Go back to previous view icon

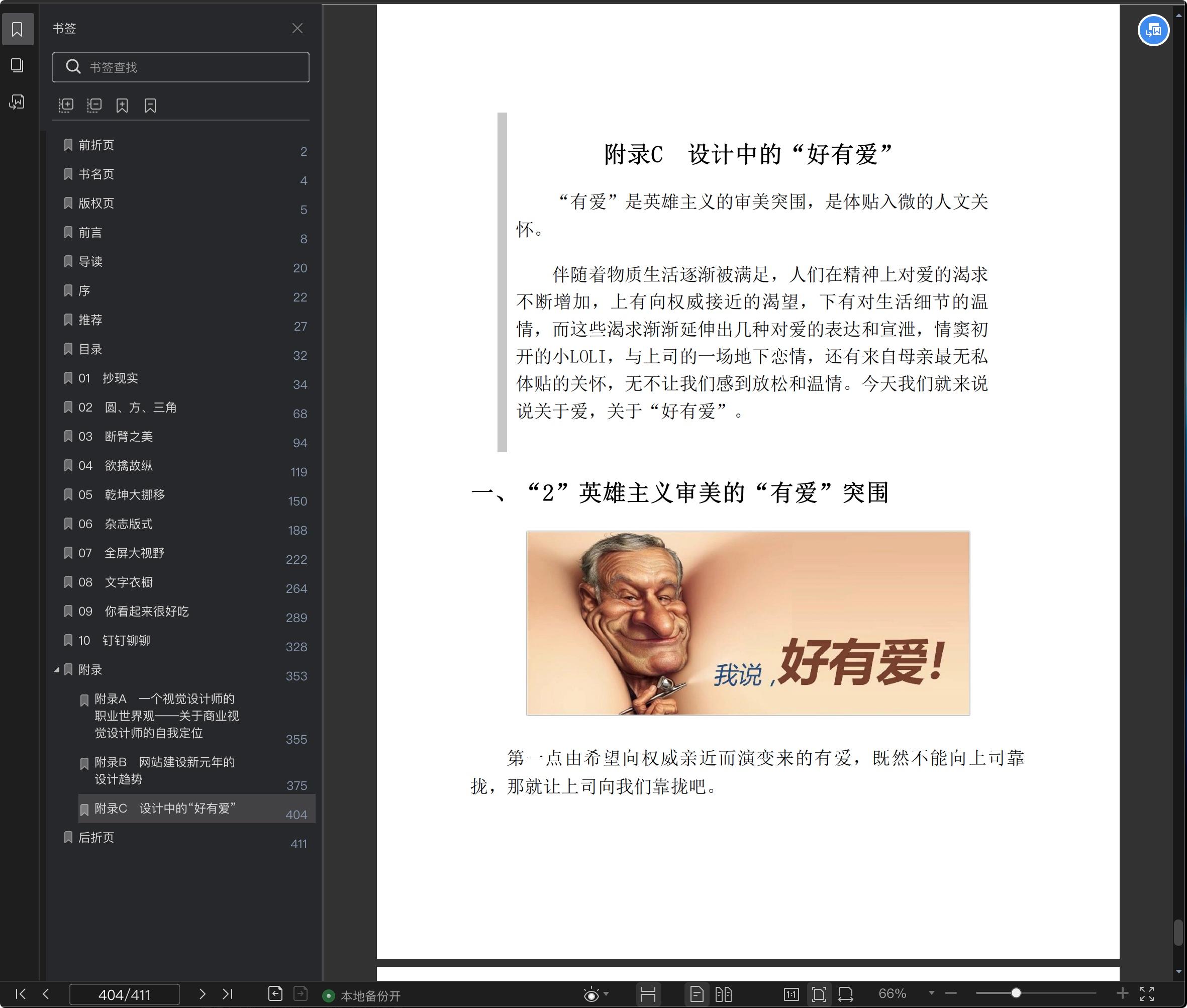275,994
